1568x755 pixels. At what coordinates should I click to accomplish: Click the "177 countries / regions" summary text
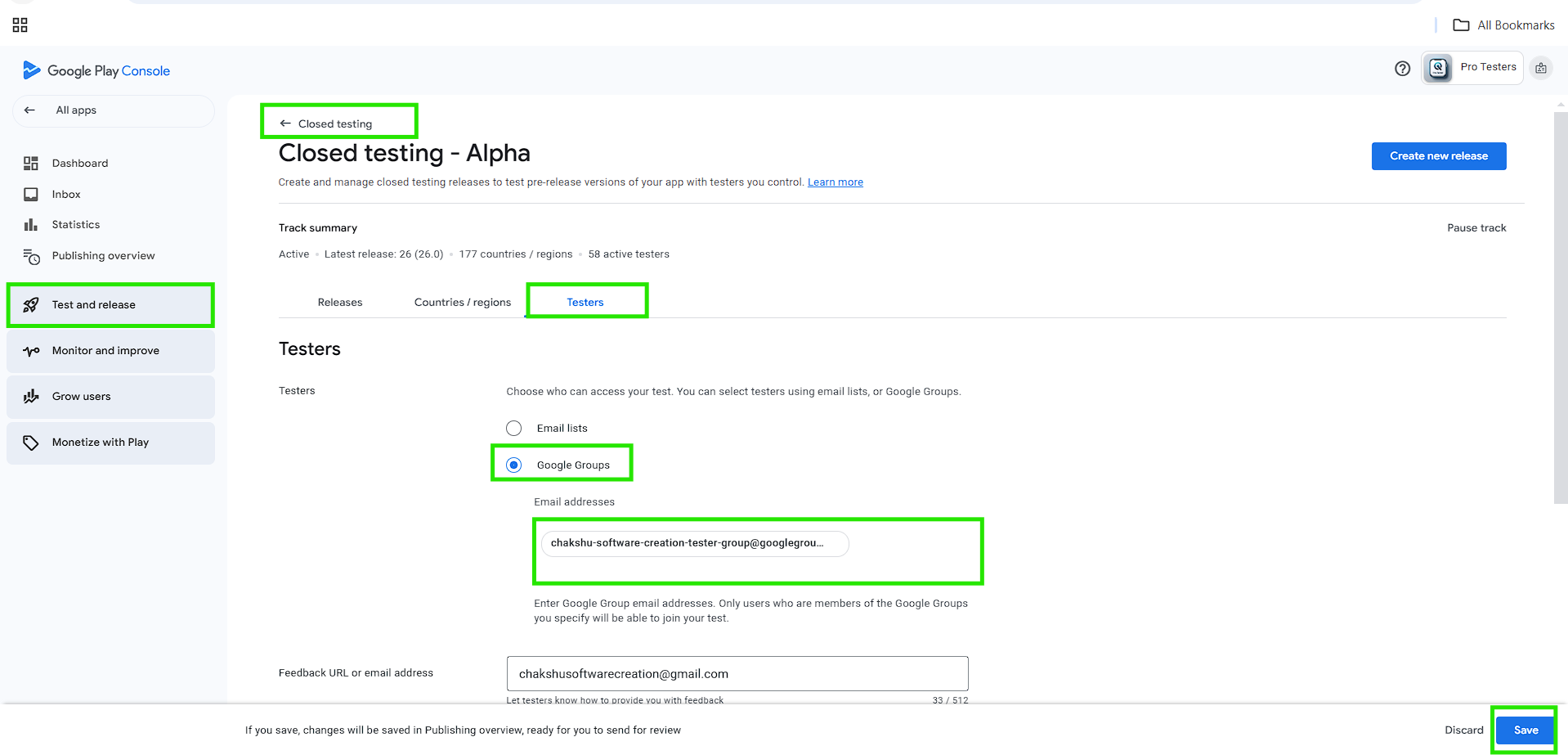[515, 254]
